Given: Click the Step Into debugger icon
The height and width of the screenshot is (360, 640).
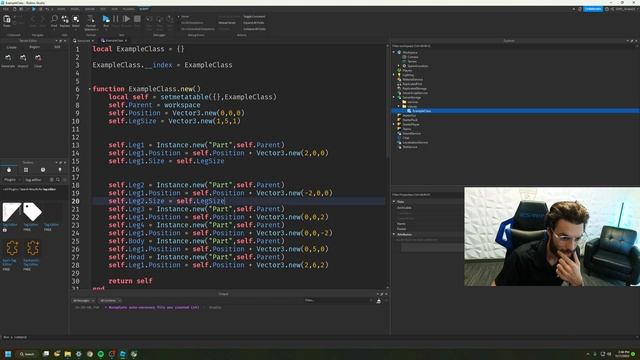Looking at the screenshot, I should point(149,20).
